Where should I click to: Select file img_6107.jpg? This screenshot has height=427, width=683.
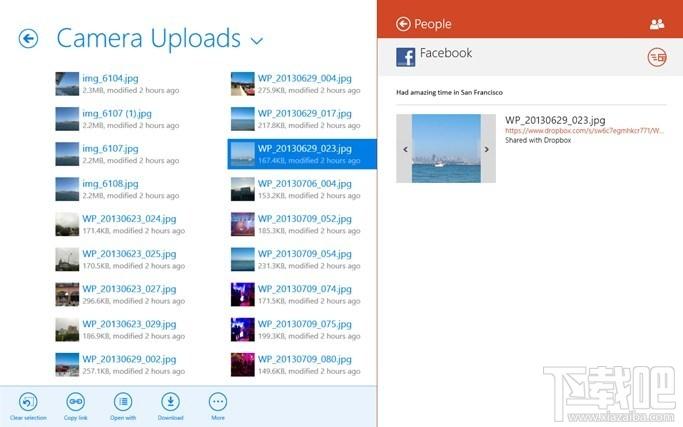(118, 154)
